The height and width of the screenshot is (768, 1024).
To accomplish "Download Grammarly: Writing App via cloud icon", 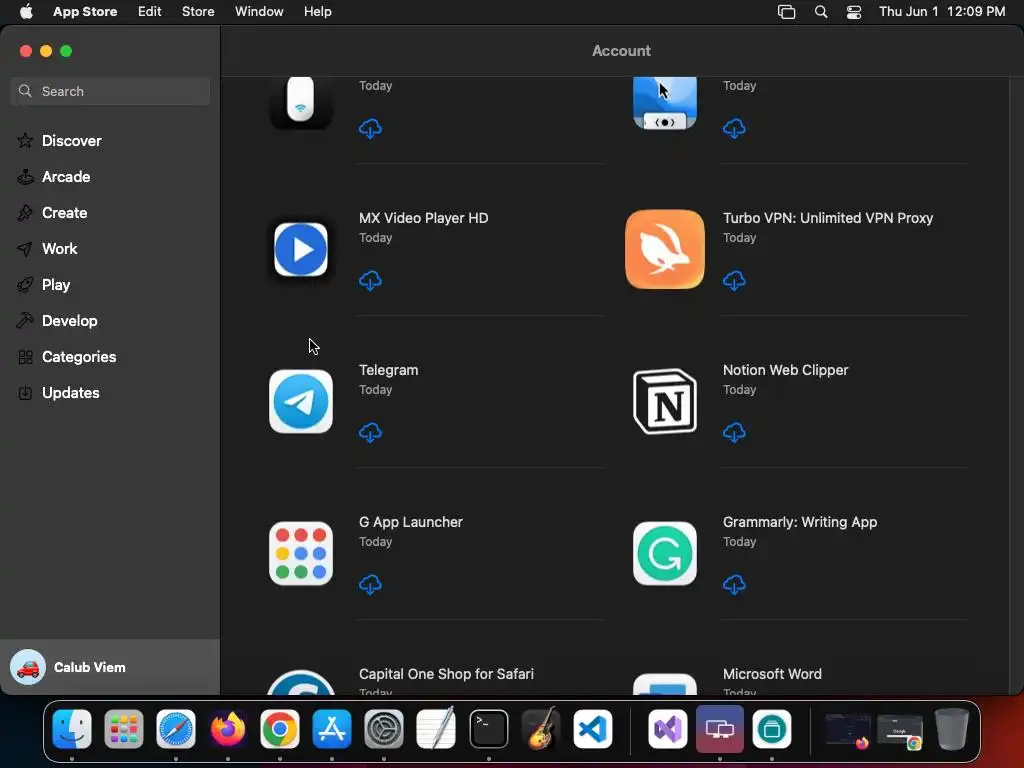I will coord(734,584).
